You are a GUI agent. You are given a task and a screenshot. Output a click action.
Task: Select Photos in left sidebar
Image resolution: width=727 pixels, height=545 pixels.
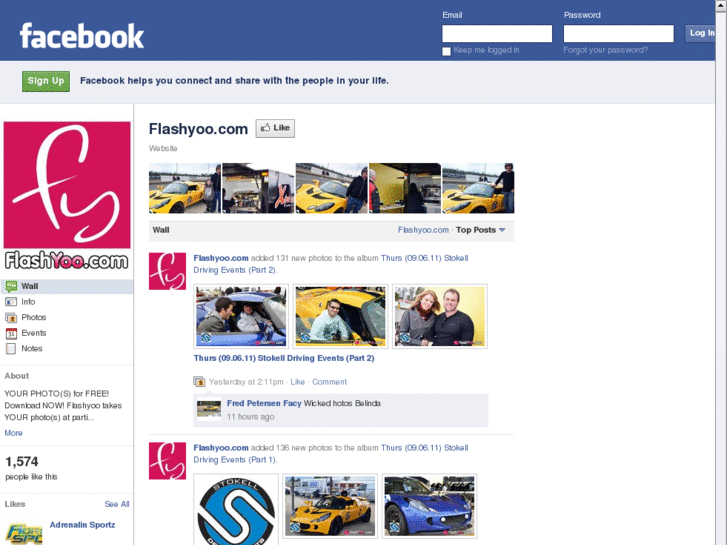67,318
